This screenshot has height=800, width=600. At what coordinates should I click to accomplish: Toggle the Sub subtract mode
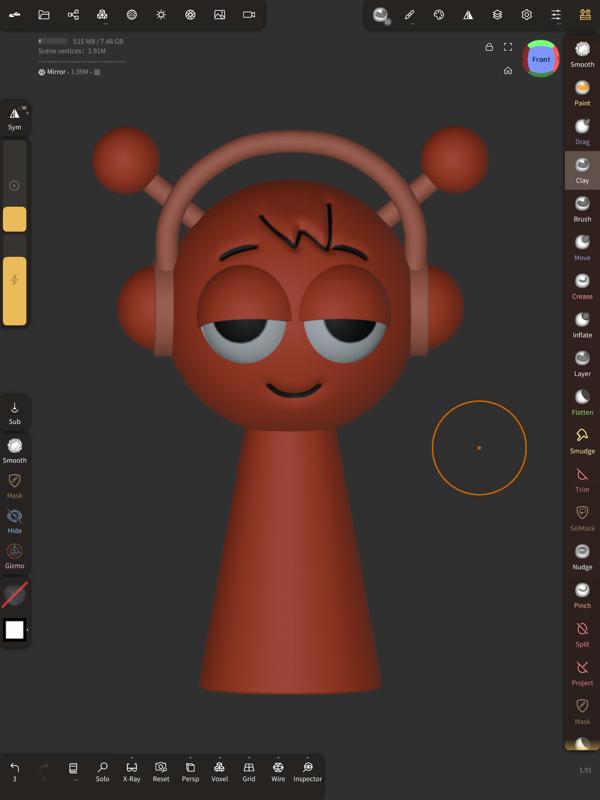tap(15, 413)
